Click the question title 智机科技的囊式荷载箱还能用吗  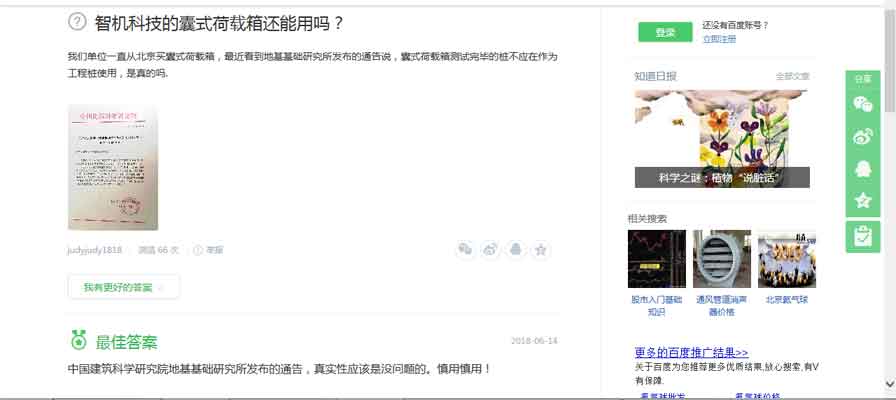pos(219,23)
